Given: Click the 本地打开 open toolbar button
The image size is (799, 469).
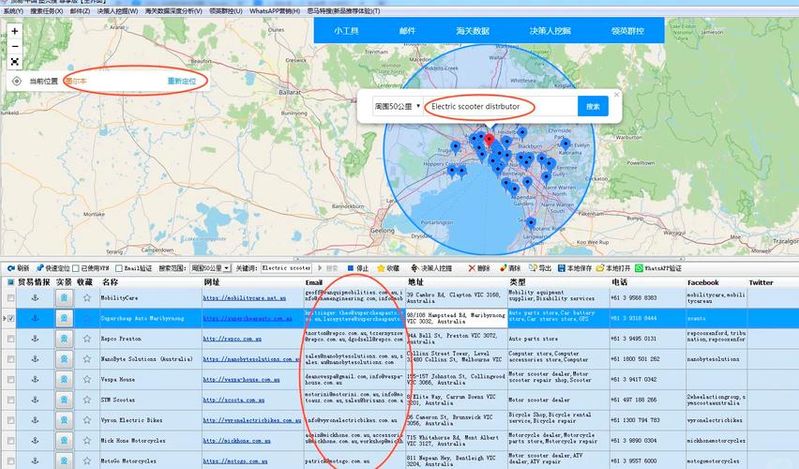Looking at the screenshot, I should click(613, 268).
